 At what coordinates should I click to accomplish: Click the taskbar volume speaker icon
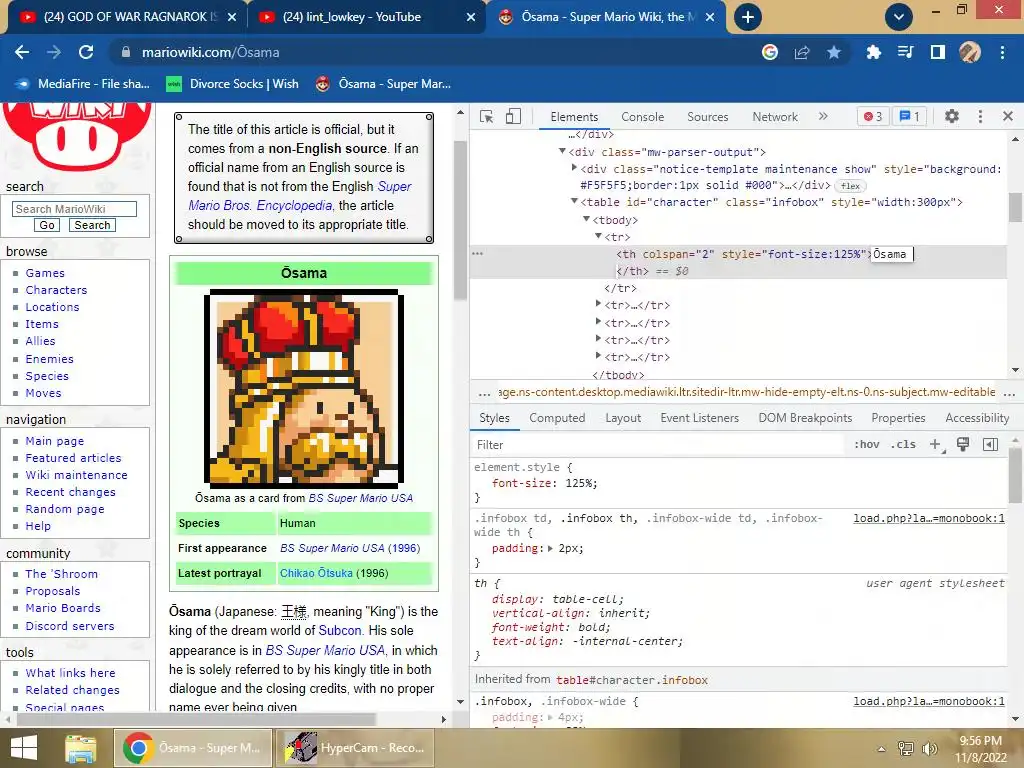929,748
